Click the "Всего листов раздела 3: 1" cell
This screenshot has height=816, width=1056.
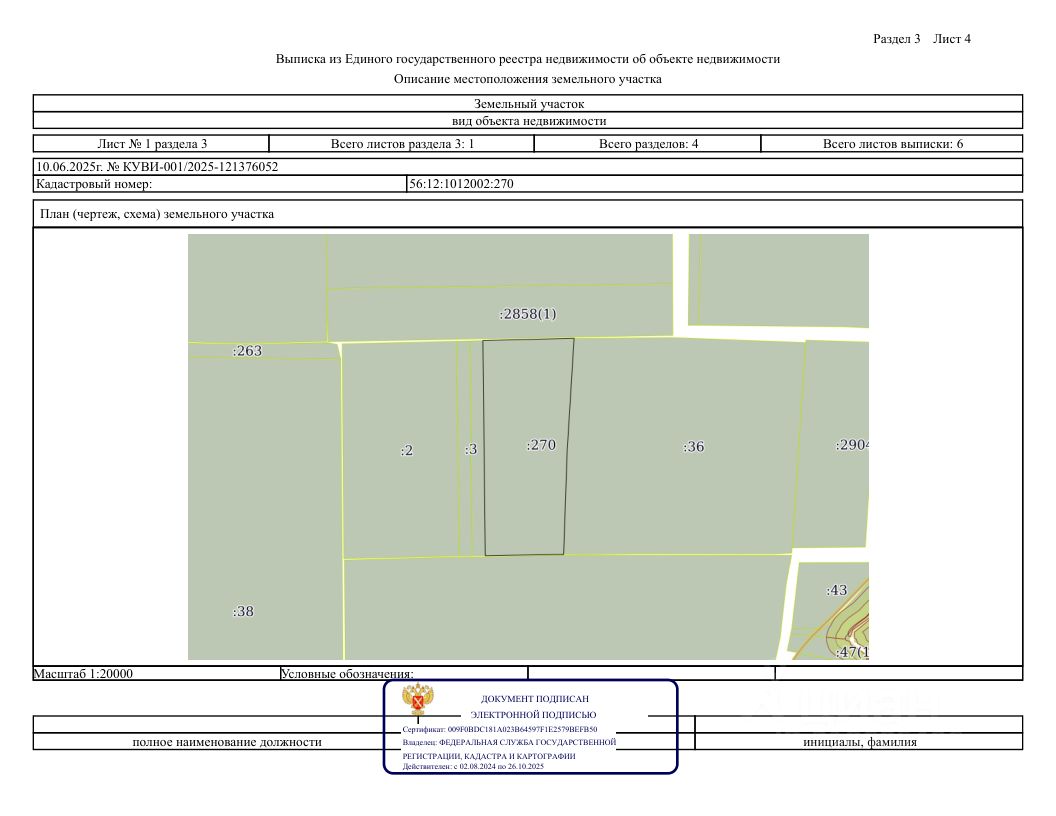[x=402, y=143]
